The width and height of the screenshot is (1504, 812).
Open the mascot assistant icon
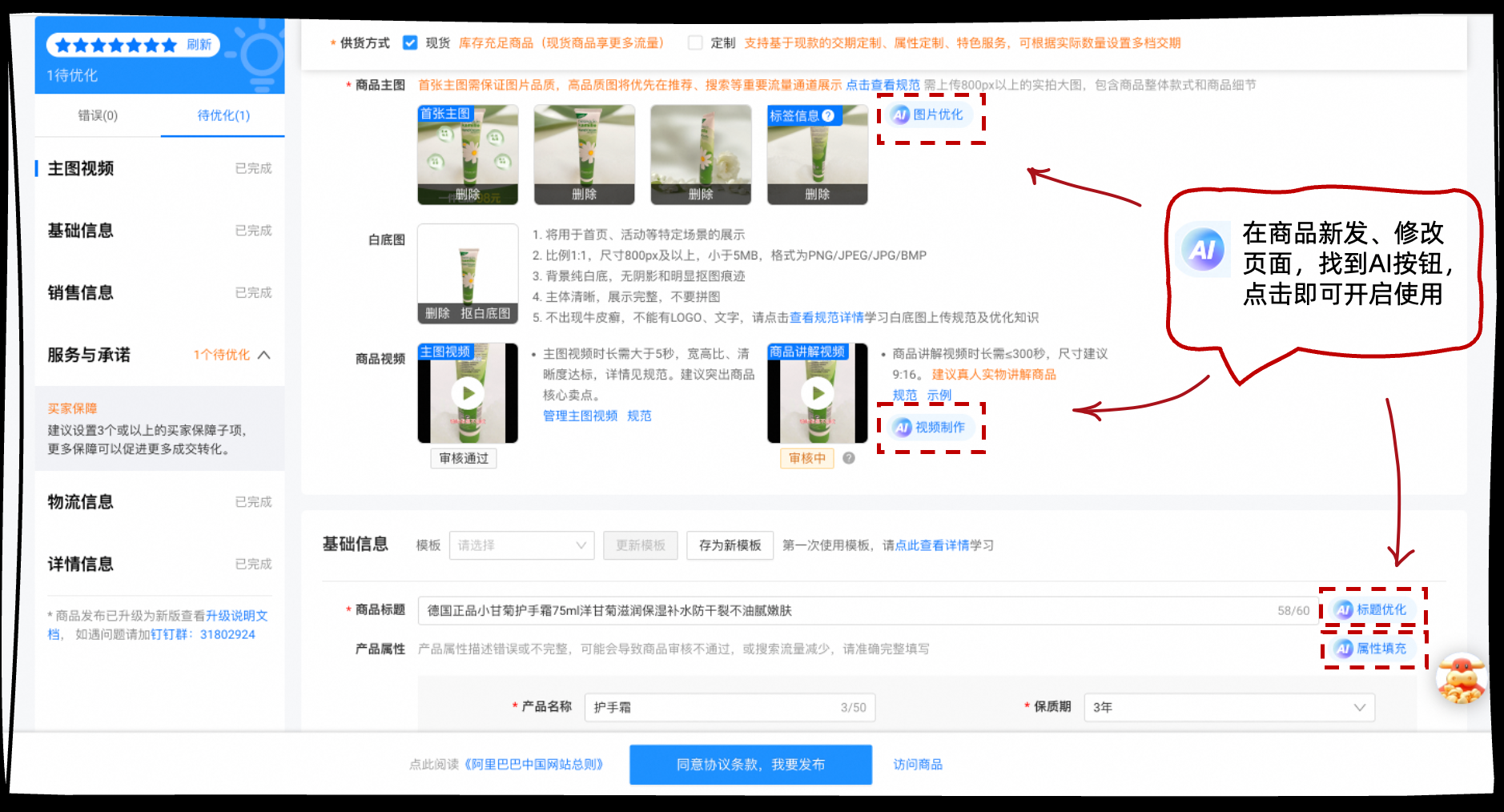point(1461,679)
